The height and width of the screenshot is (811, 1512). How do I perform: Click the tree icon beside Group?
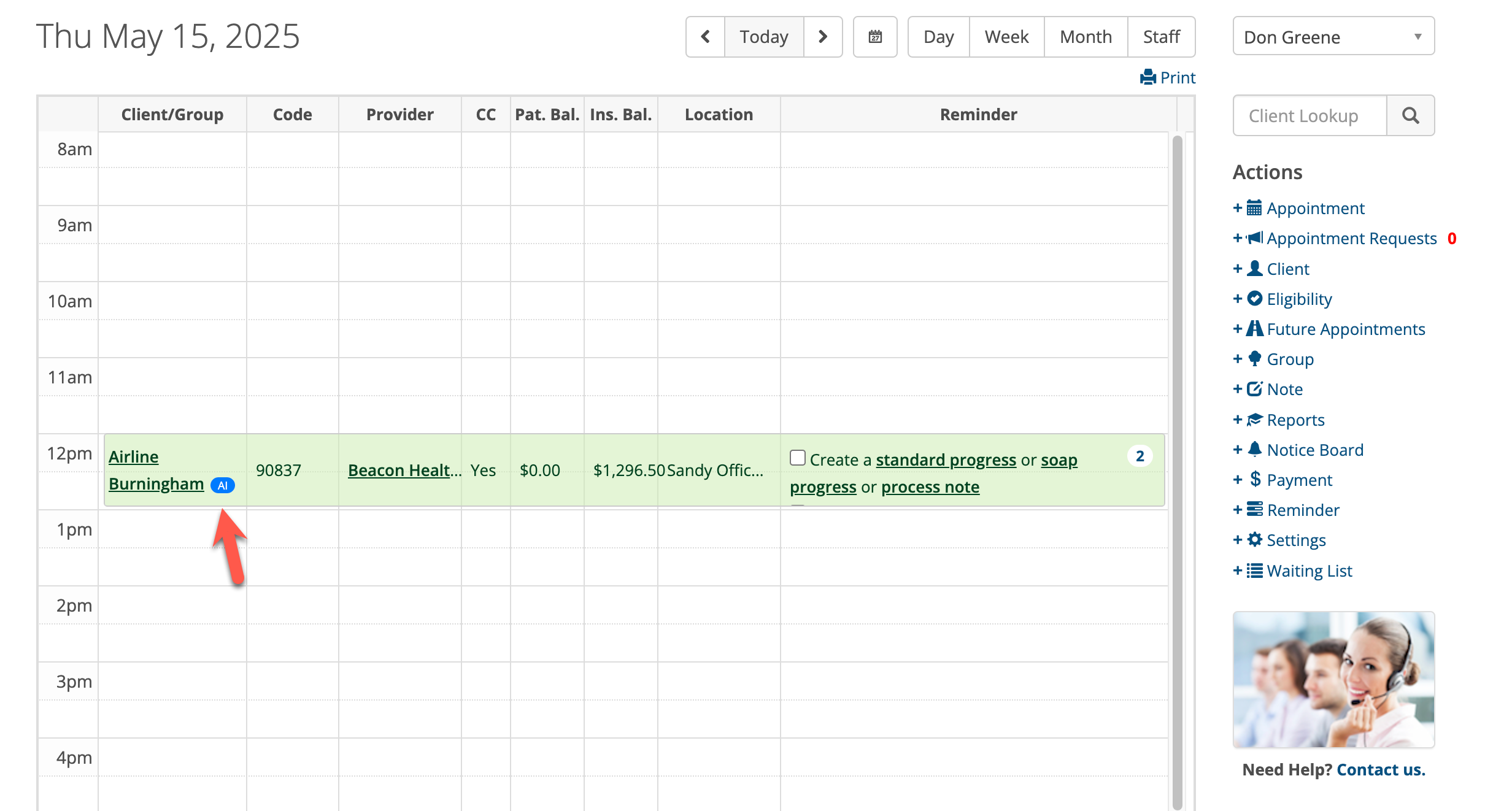(x=1255, y=359)
